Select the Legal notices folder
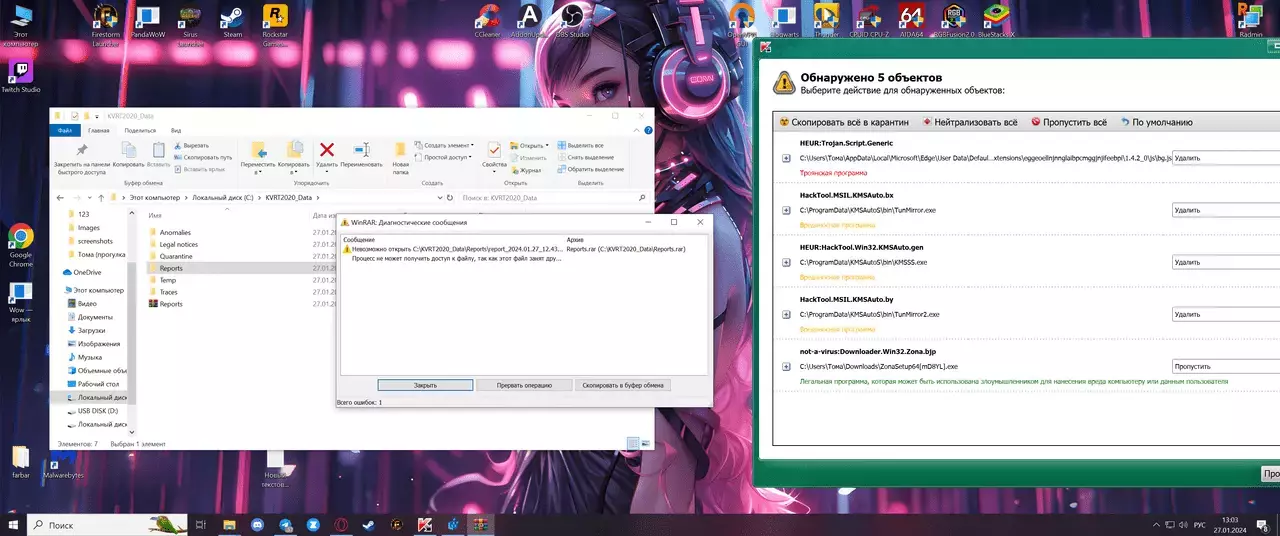 [179, 244]
